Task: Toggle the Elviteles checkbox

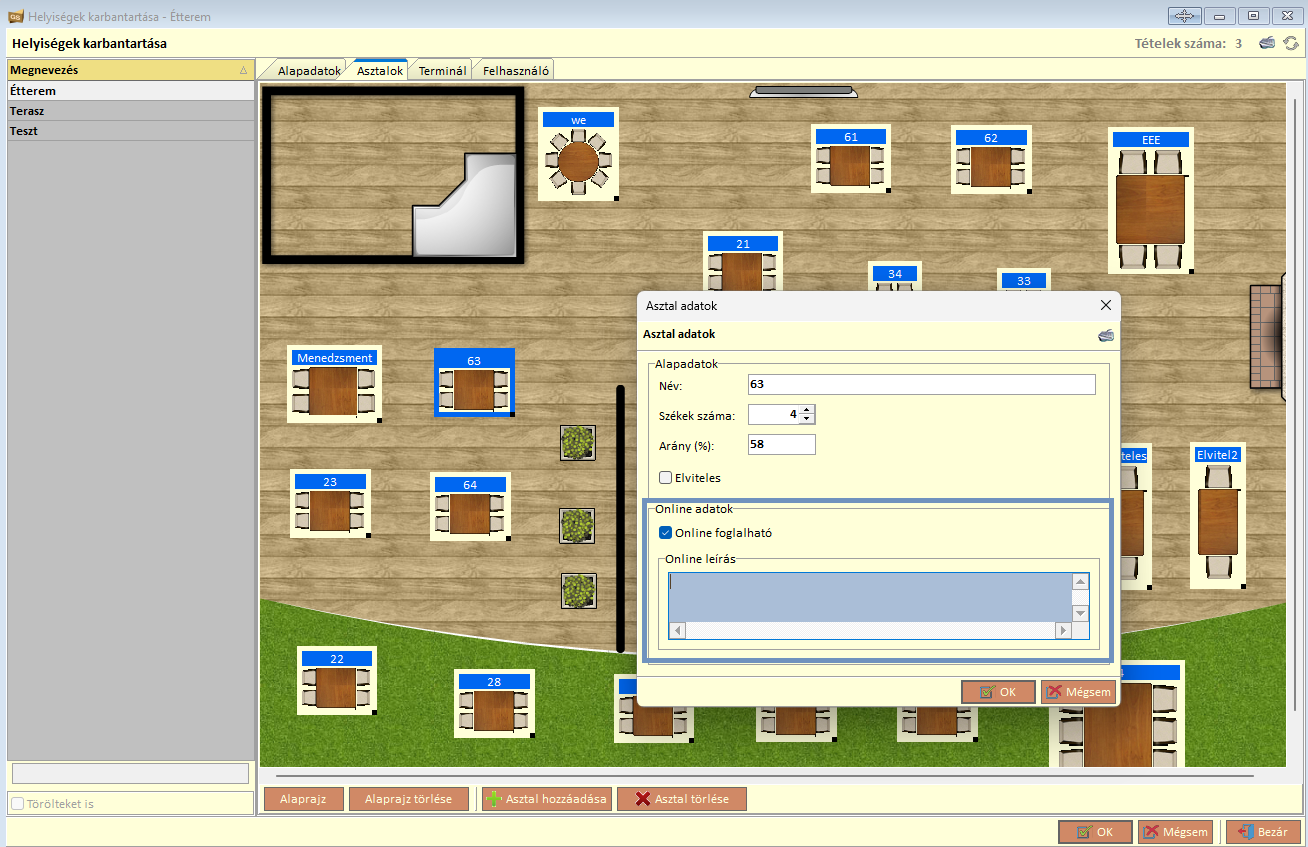Action: (666, 478)
